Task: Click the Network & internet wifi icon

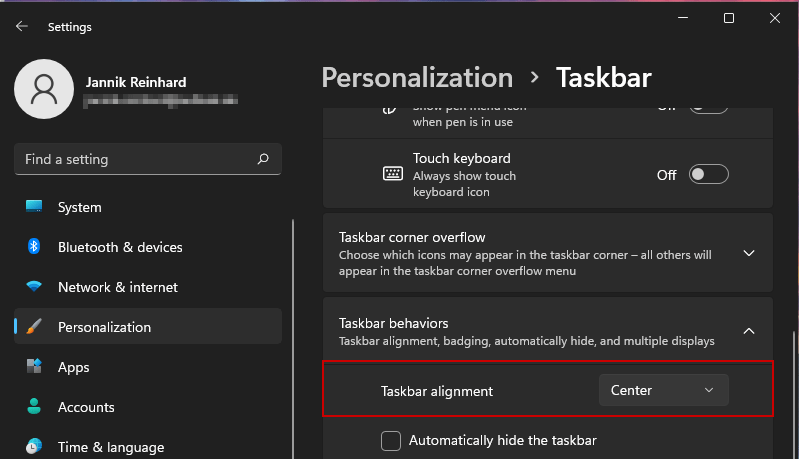Action: point(34,287)
